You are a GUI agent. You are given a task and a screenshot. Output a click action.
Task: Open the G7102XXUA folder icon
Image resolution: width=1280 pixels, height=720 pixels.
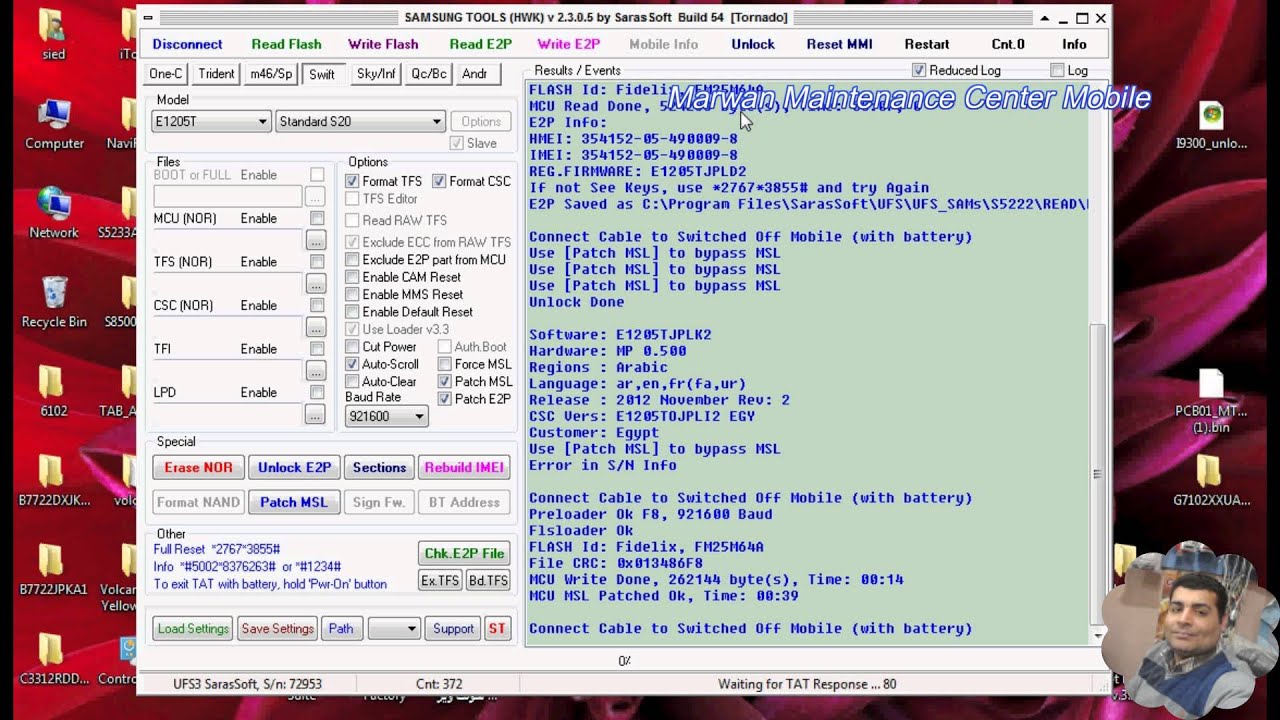point(1211,481)
